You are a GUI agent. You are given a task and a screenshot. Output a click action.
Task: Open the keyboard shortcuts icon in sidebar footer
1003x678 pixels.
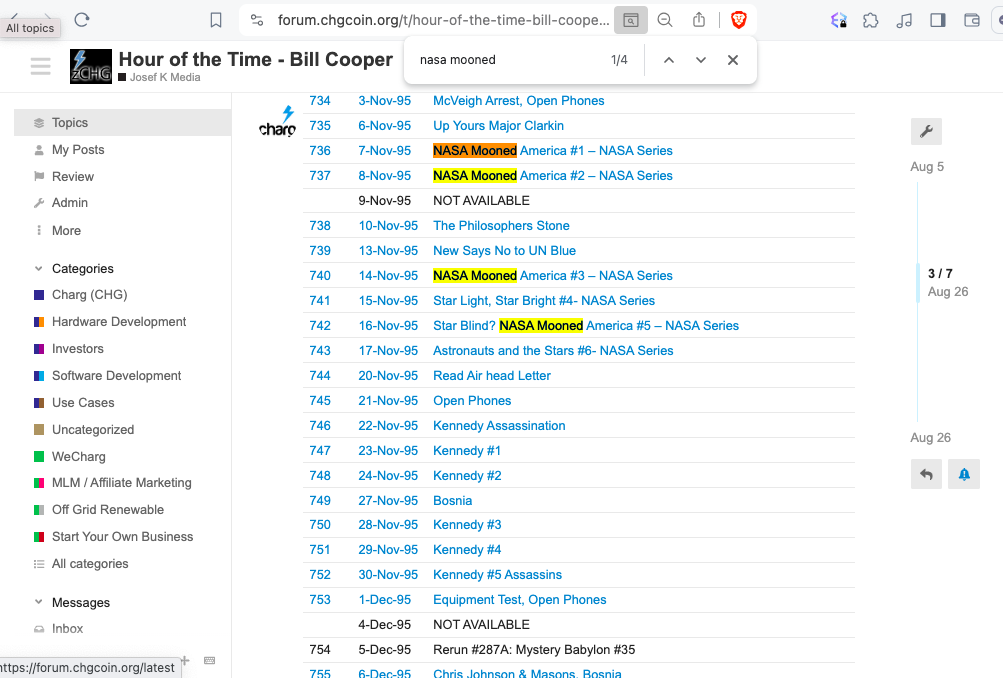[x=209, y=660]
